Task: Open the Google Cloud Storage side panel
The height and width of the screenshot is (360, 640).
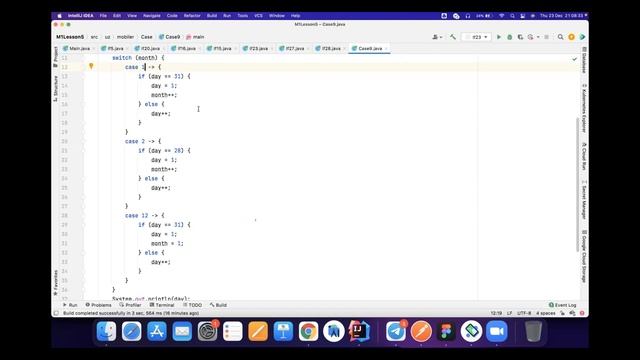Action: coord(584,256)
